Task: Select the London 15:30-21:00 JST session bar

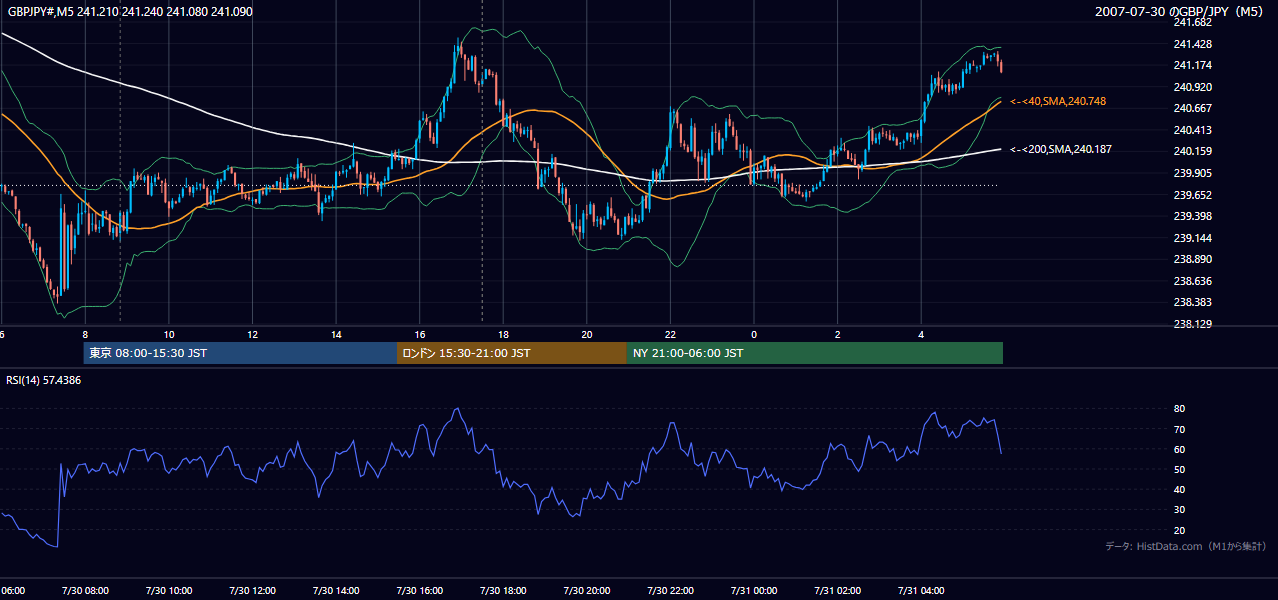Action: pyautogui.click(x=512, y=353)
